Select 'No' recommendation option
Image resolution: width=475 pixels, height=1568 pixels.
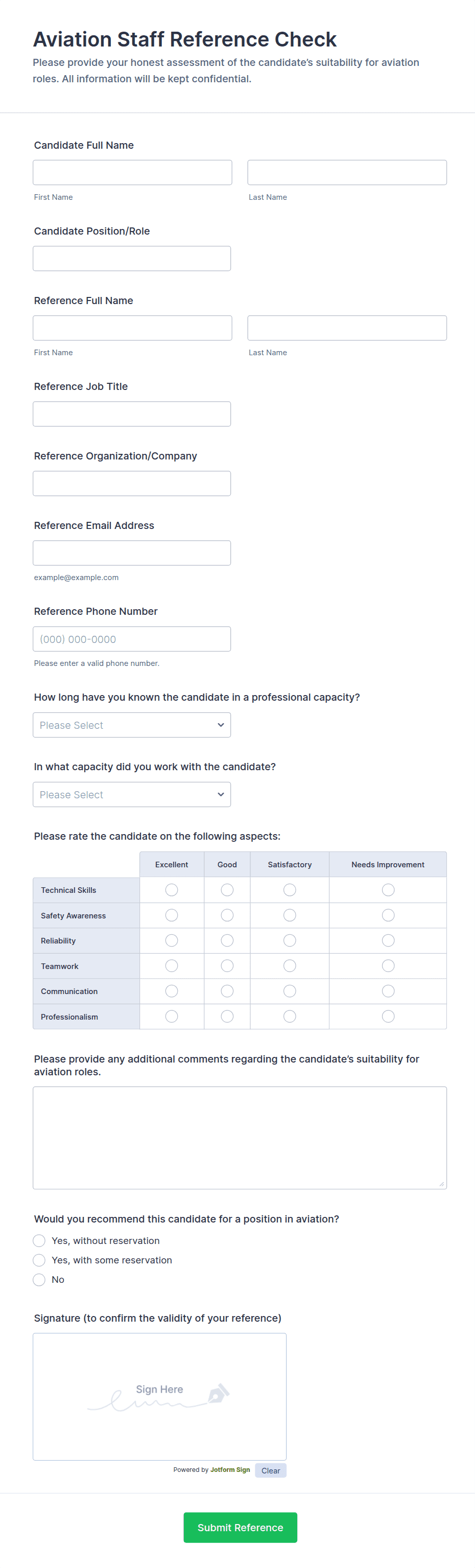(x=39, y=1279)
